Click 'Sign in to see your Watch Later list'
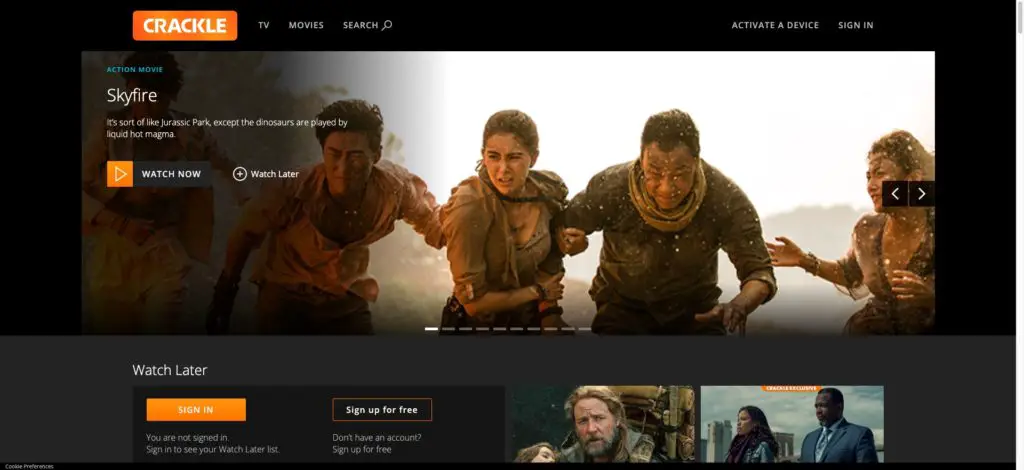 click(213, 450)
